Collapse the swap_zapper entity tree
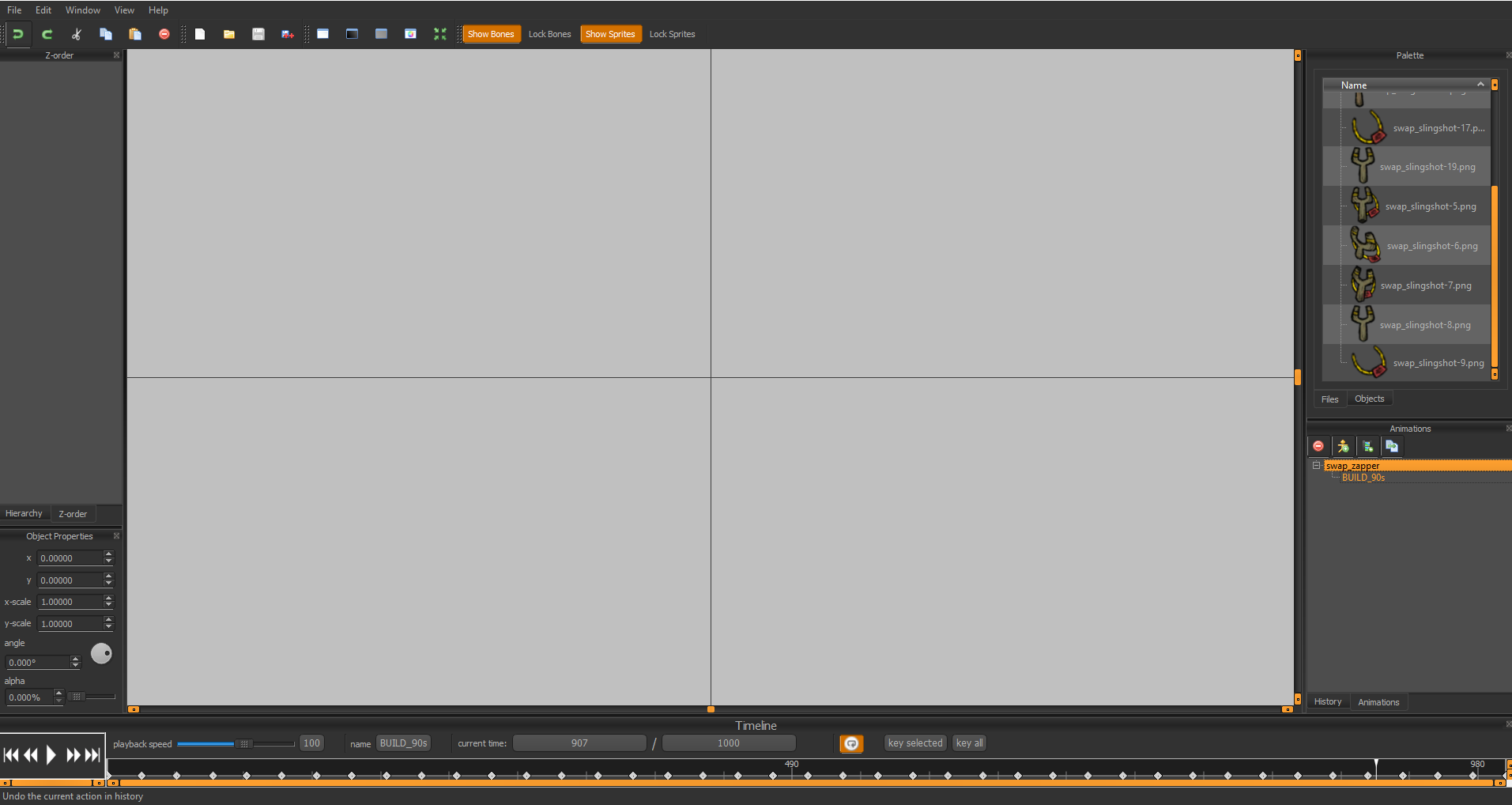This screenshot has height=805, width=1512. coord(1316,466)
